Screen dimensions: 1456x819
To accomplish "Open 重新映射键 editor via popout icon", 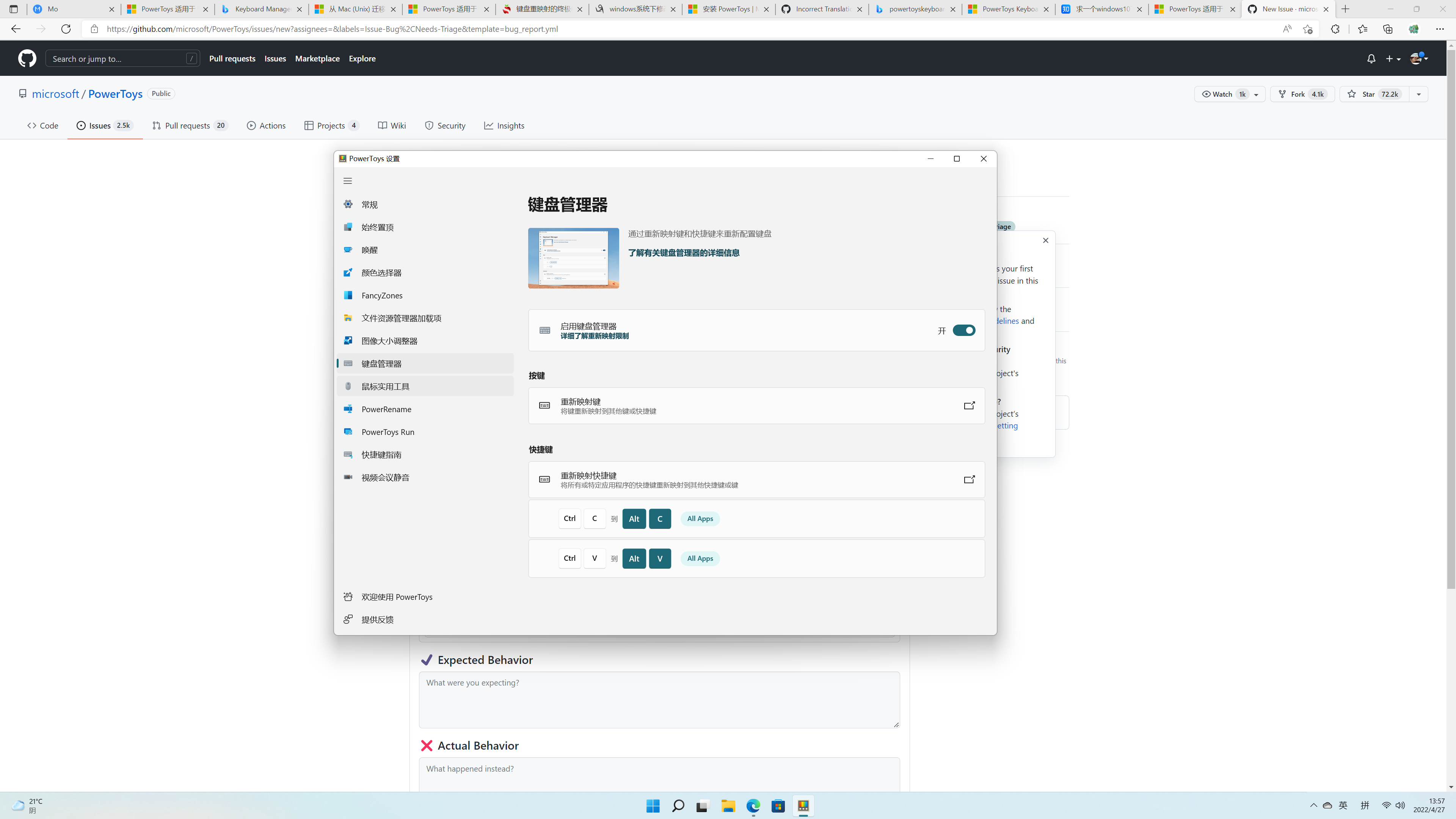I will 969,405.
